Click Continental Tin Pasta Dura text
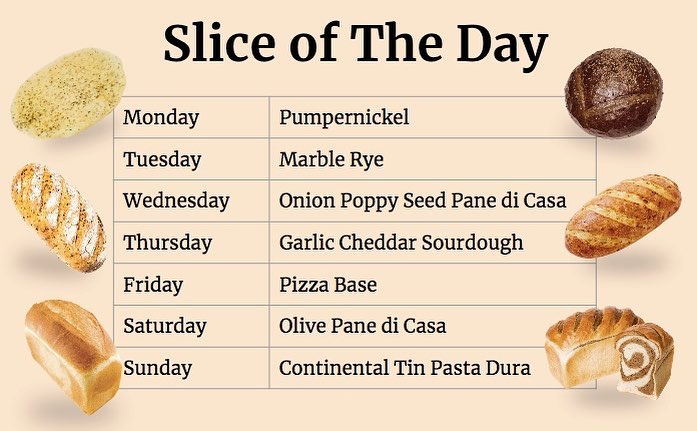 pos(404,368)
